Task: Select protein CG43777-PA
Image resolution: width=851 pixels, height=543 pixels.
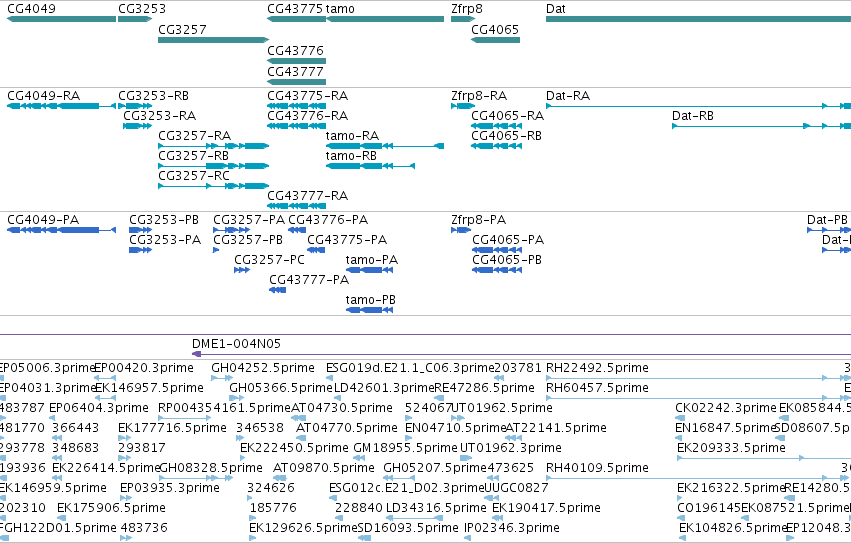Action: point(277,291)
